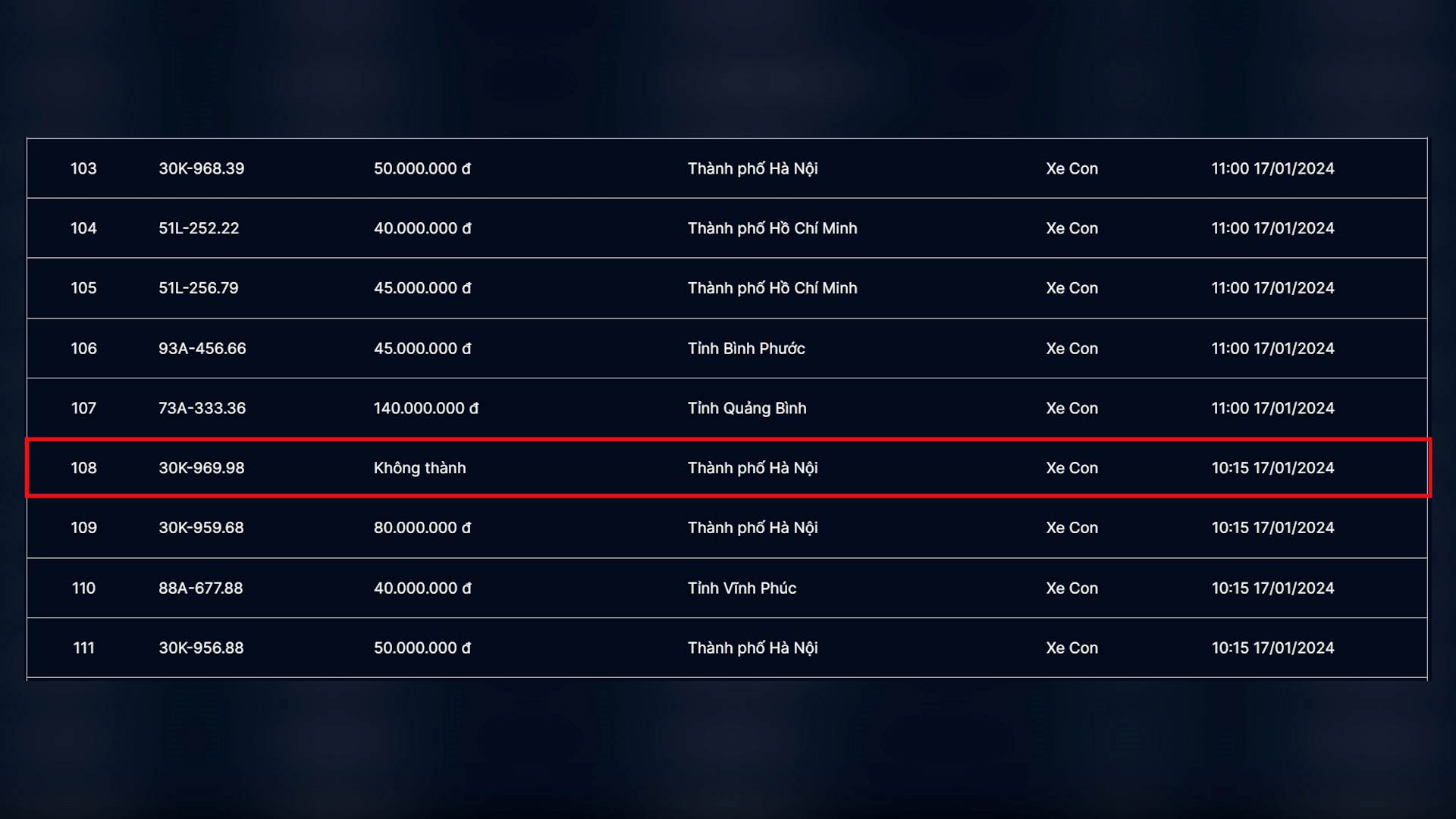Image resolution: width=1456 pixels, height=819 pixels.
Task: Click row number 111
Action: 83,648
